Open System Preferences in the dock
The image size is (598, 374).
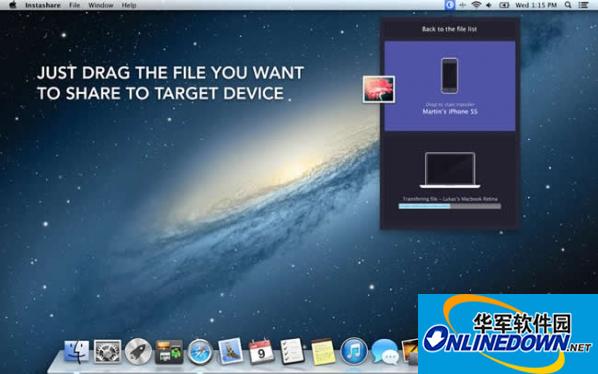pyautogui.click(x=107, y=351)
